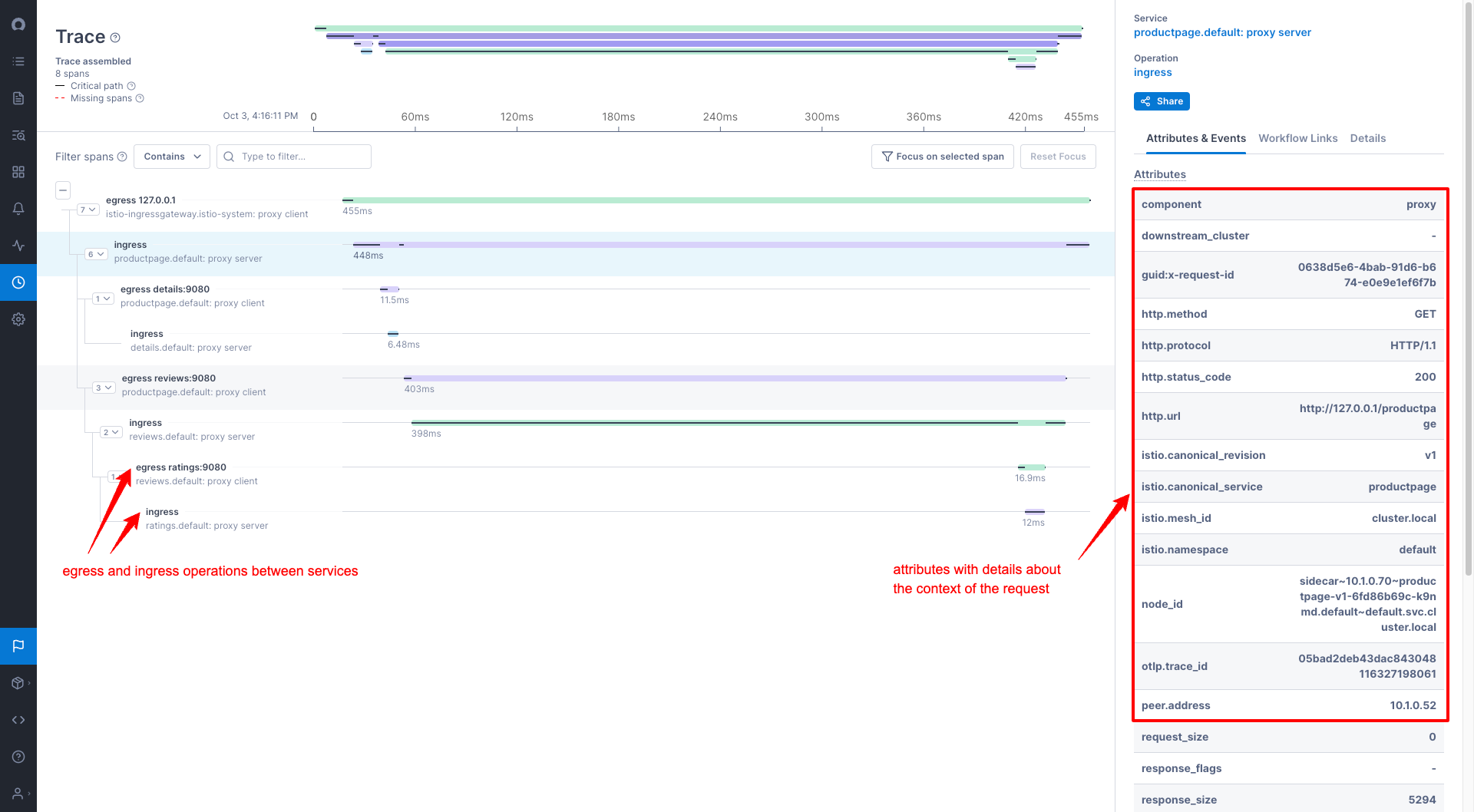Collapse the egress reviews:9080 span children

(104, 388)
